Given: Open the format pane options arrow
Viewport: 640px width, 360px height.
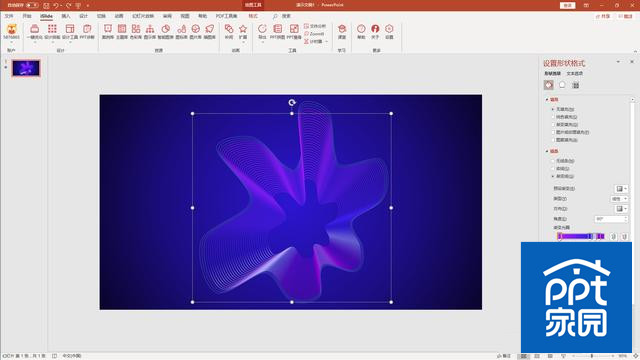Looking at the screenshot, I should [618, 62].
